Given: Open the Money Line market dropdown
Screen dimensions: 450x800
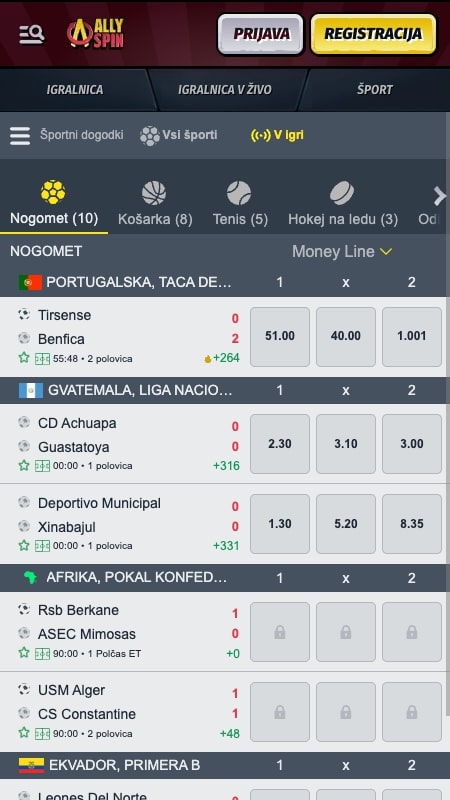Looking at the screenshot, I should click(x=341, y=252).
